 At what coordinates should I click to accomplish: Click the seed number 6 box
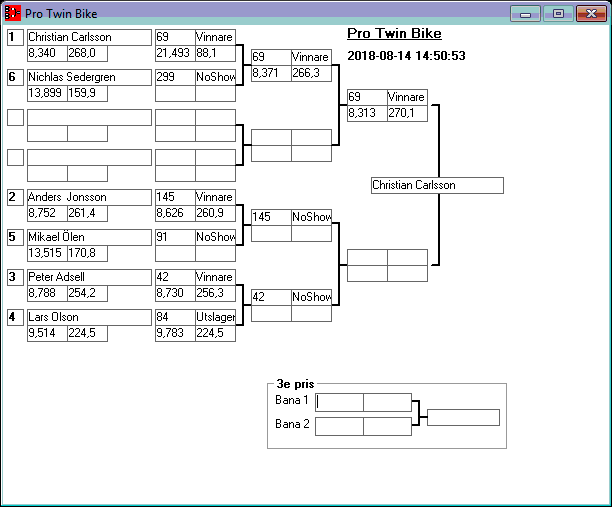tap(15, 77)
